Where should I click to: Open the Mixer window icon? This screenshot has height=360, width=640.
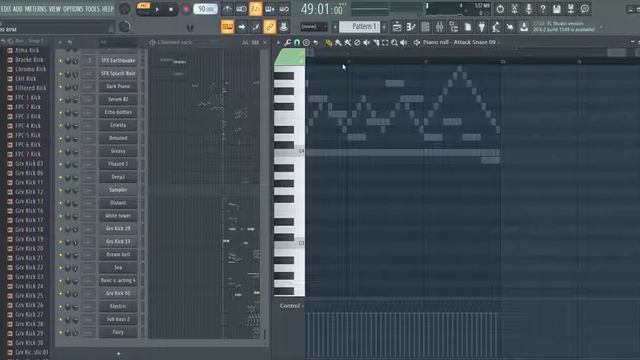tap(439, 27)
